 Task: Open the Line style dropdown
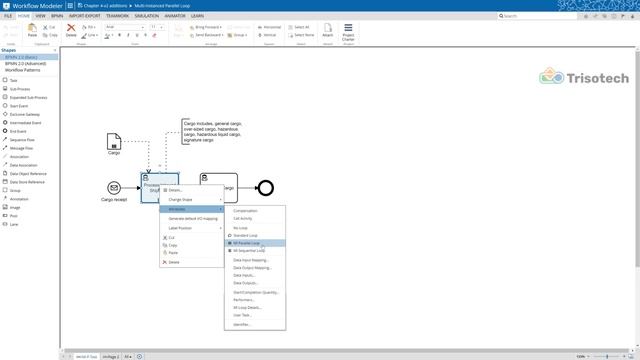pyautogui.click(x=89, y=35)
